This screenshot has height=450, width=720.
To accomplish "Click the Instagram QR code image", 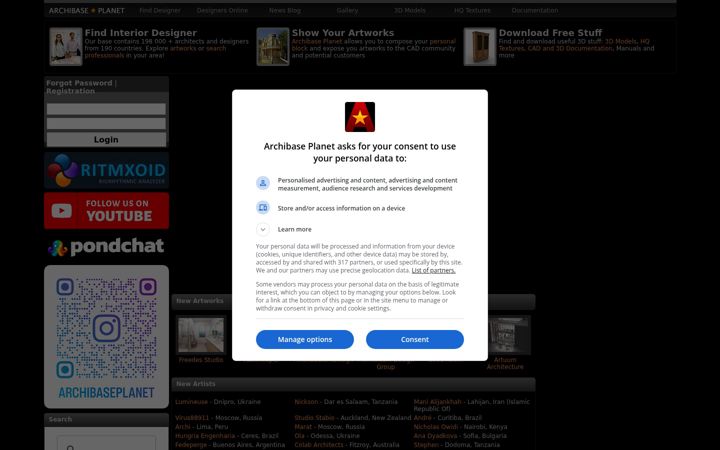I will coord(107,337).
